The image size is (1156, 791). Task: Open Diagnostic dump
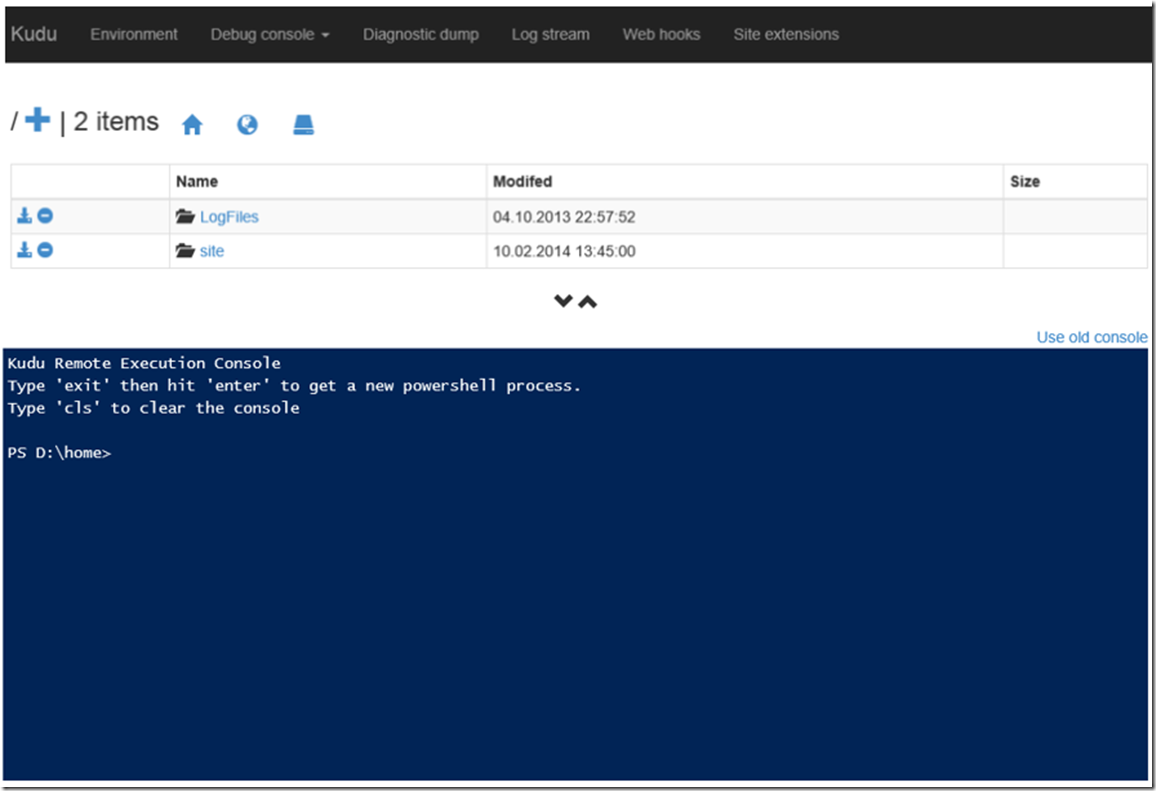[x=421, y=35]
